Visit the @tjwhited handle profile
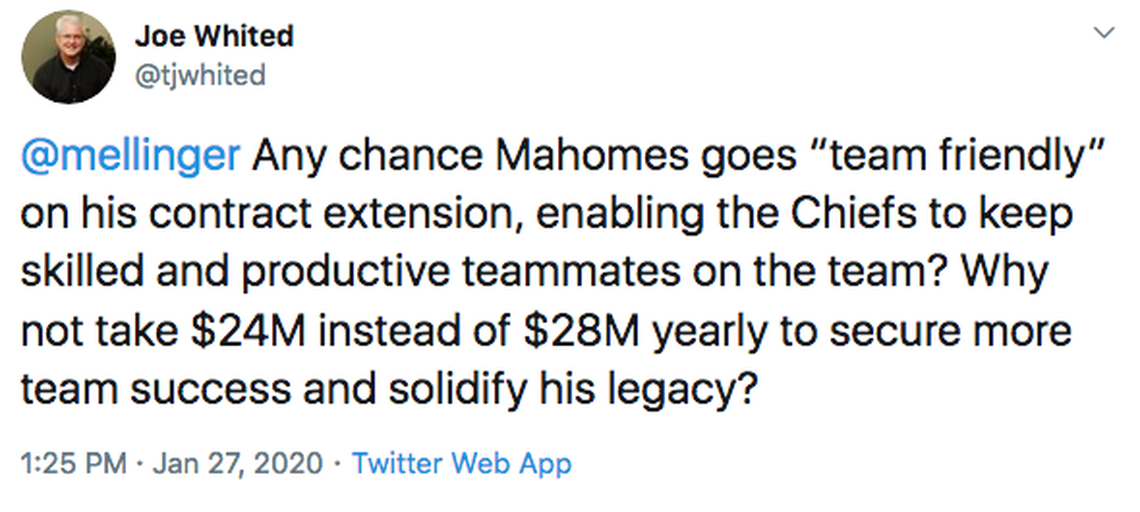The width and height of the screenshot is (1140, 512). click(x=199, y=74)
